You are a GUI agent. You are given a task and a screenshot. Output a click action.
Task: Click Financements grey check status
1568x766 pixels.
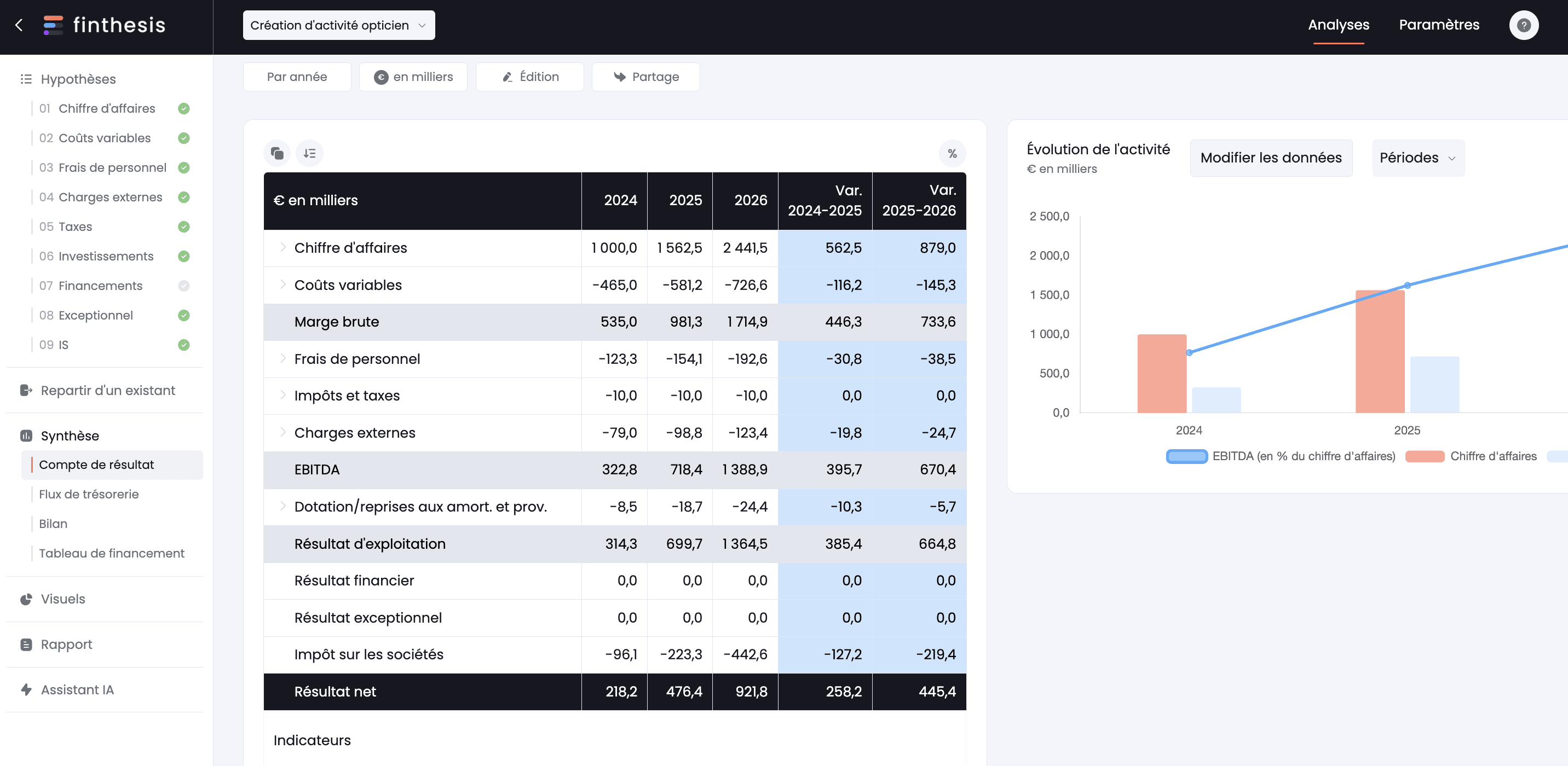click(184, 286)
